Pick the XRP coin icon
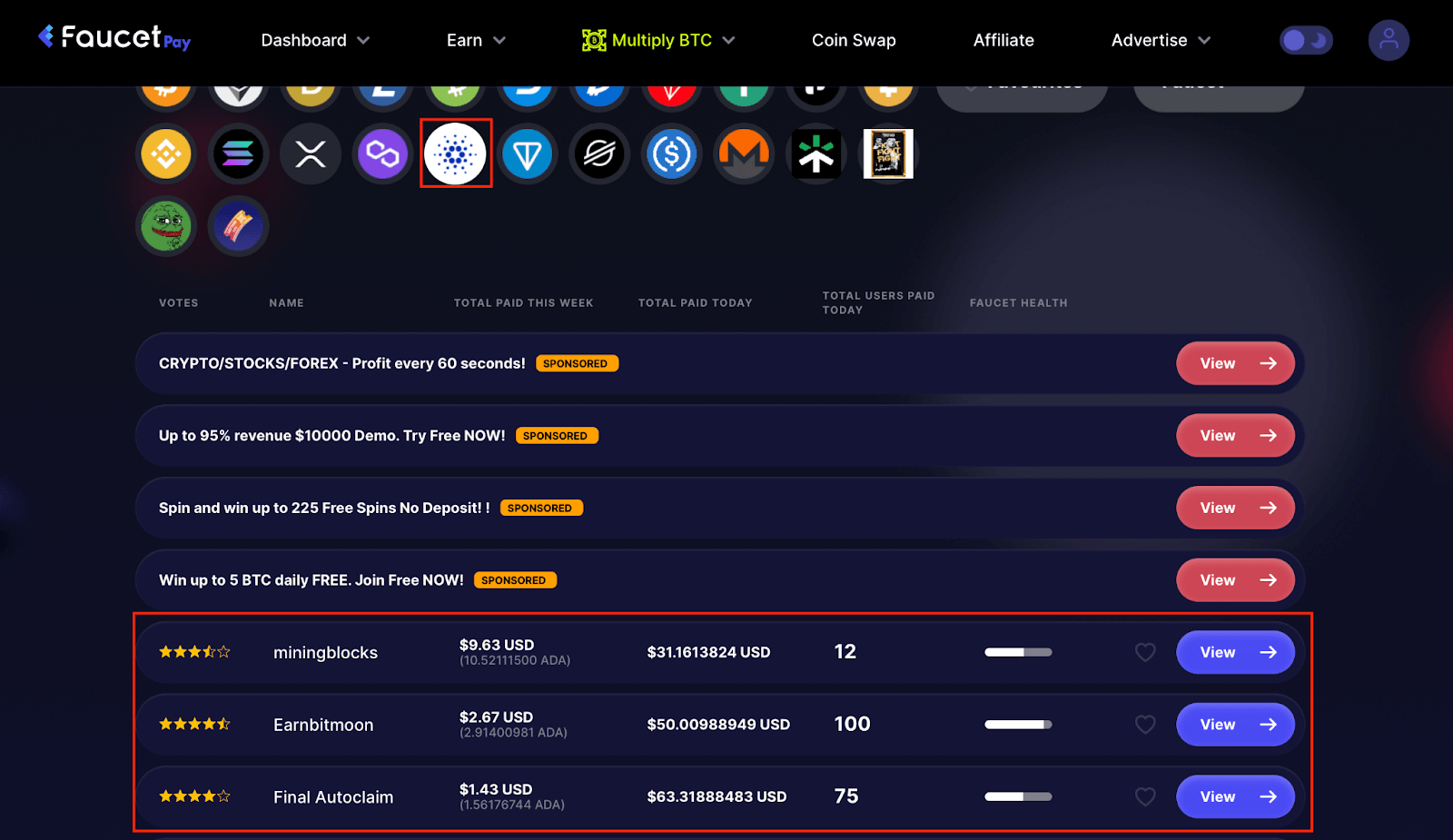The image size is (1453, 840). click(x=311, y=154)
